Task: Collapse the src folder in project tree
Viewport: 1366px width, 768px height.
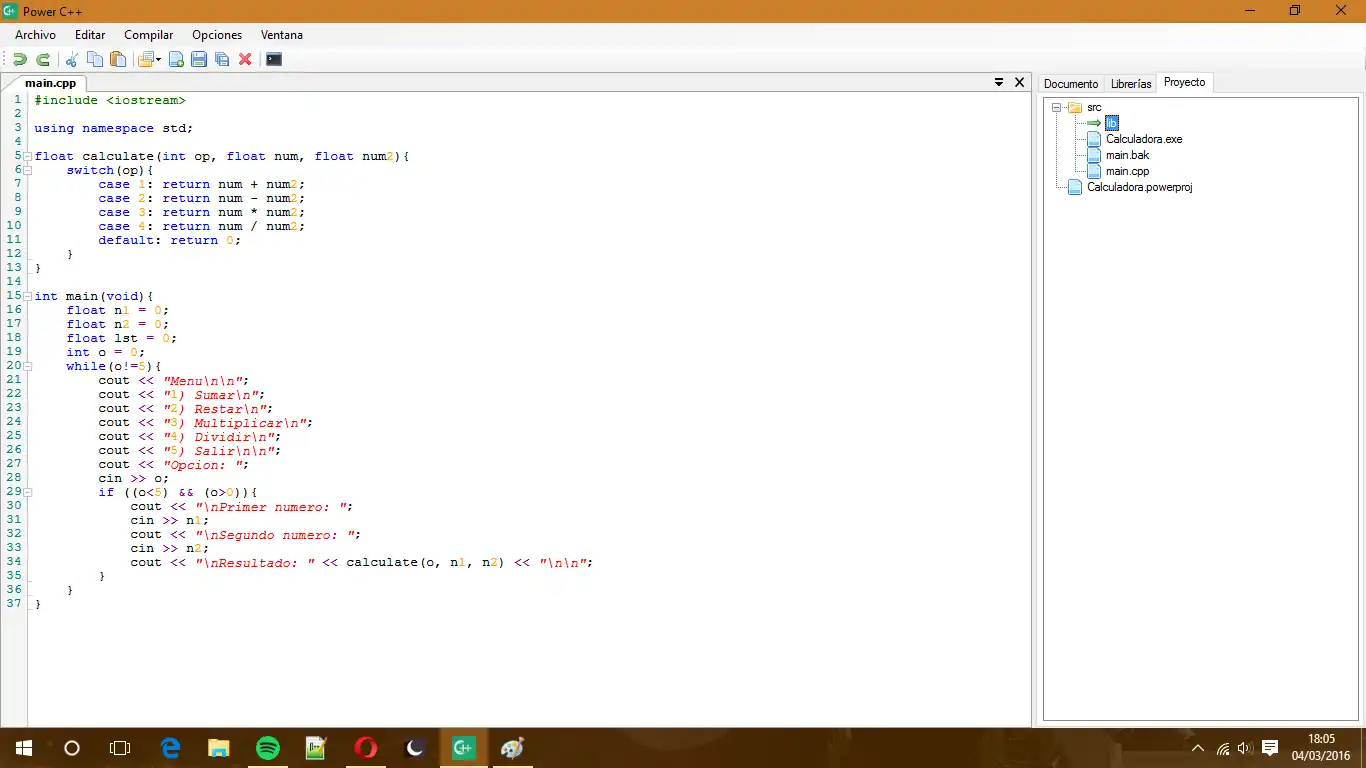Action: (x=1056, y=107)
